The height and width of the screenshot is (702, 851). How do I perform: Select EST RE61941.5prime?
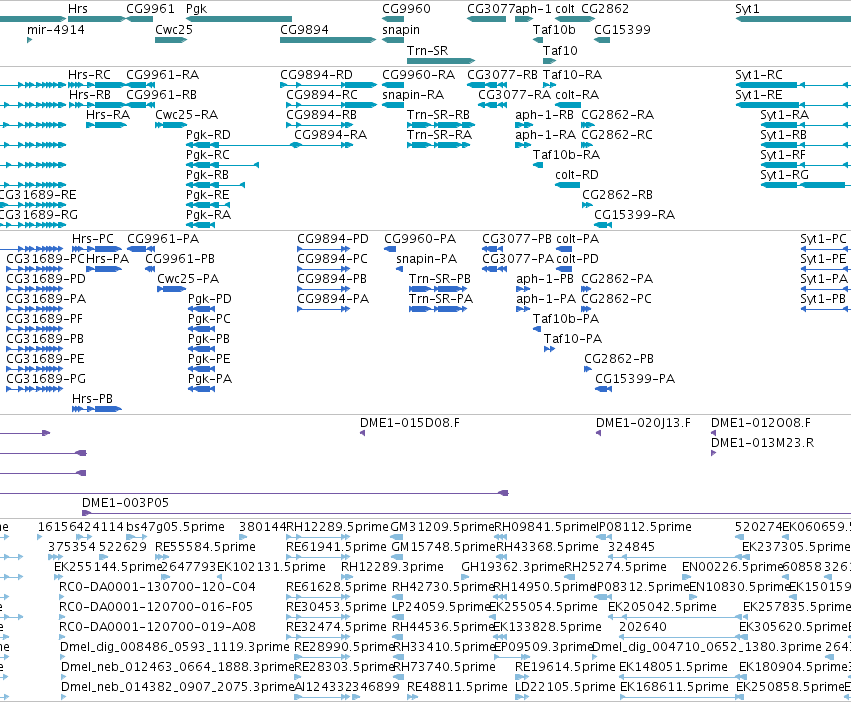click(x=336, y=547)
